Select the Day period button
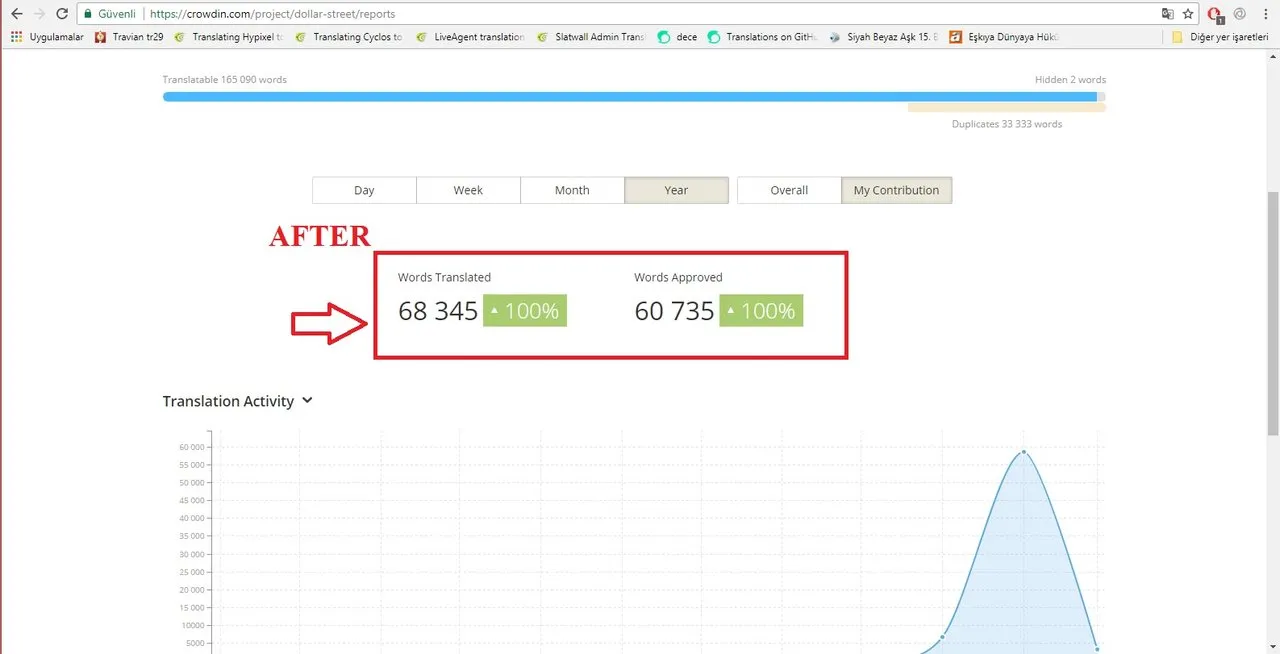 tap(364, 190)
